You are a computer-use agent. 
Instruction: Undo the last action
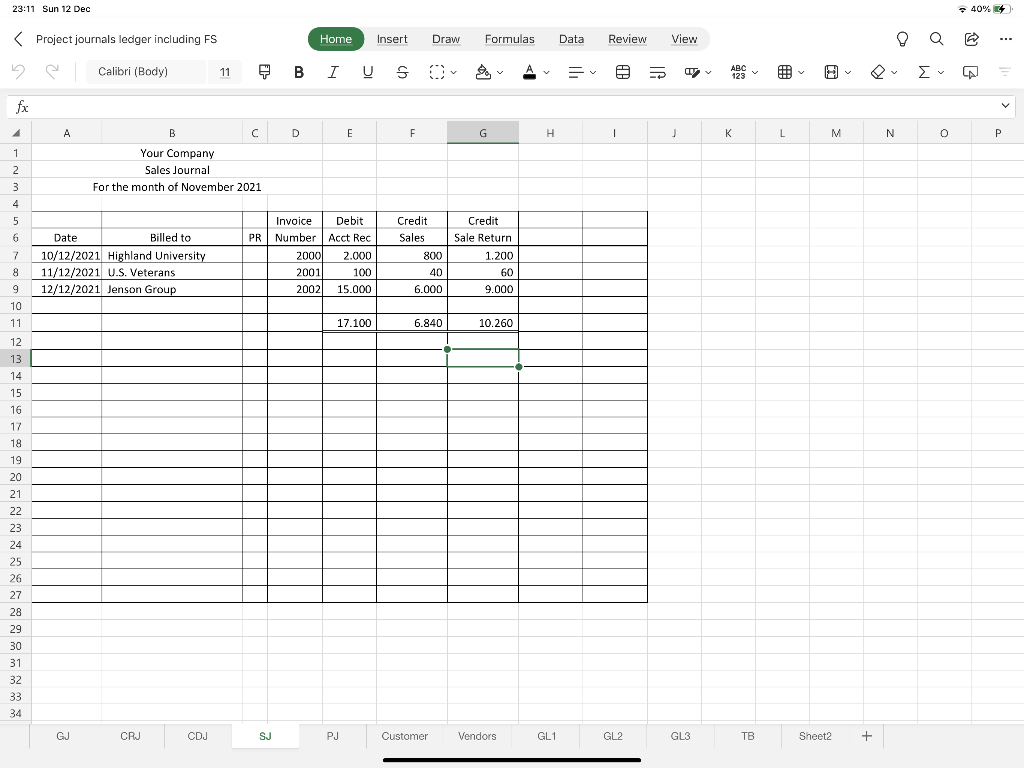18,72
